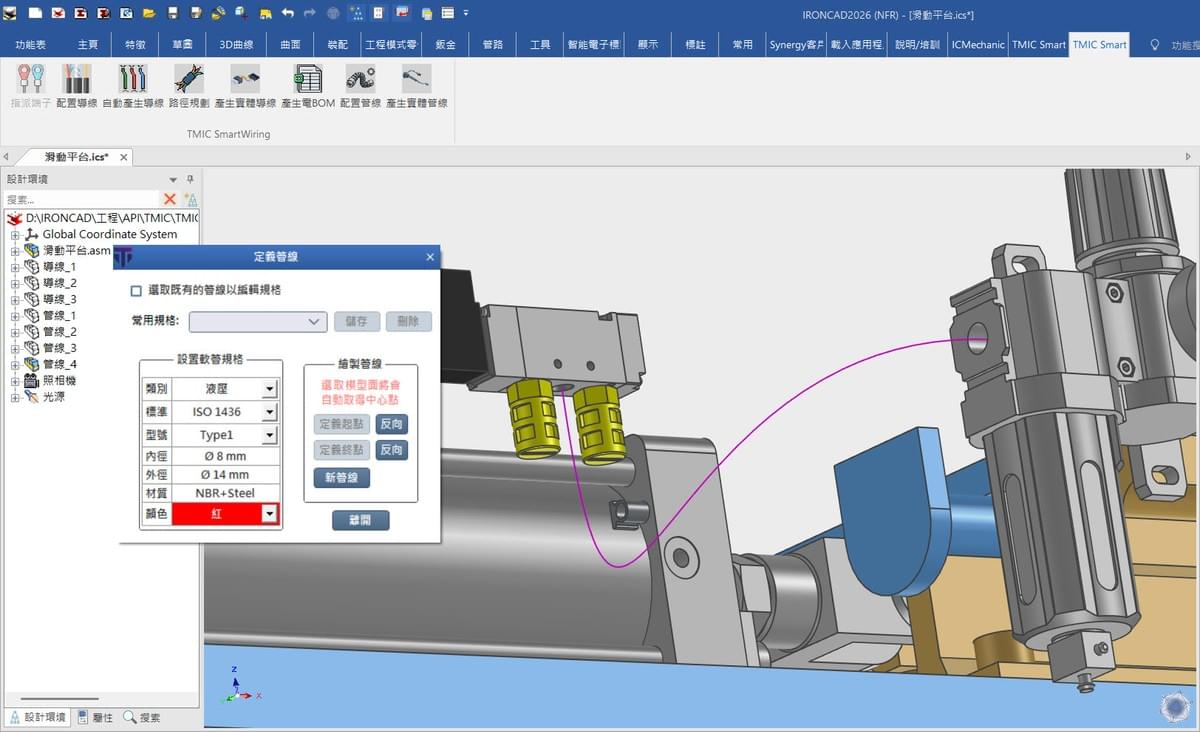Click the 新管線 button

341,478
